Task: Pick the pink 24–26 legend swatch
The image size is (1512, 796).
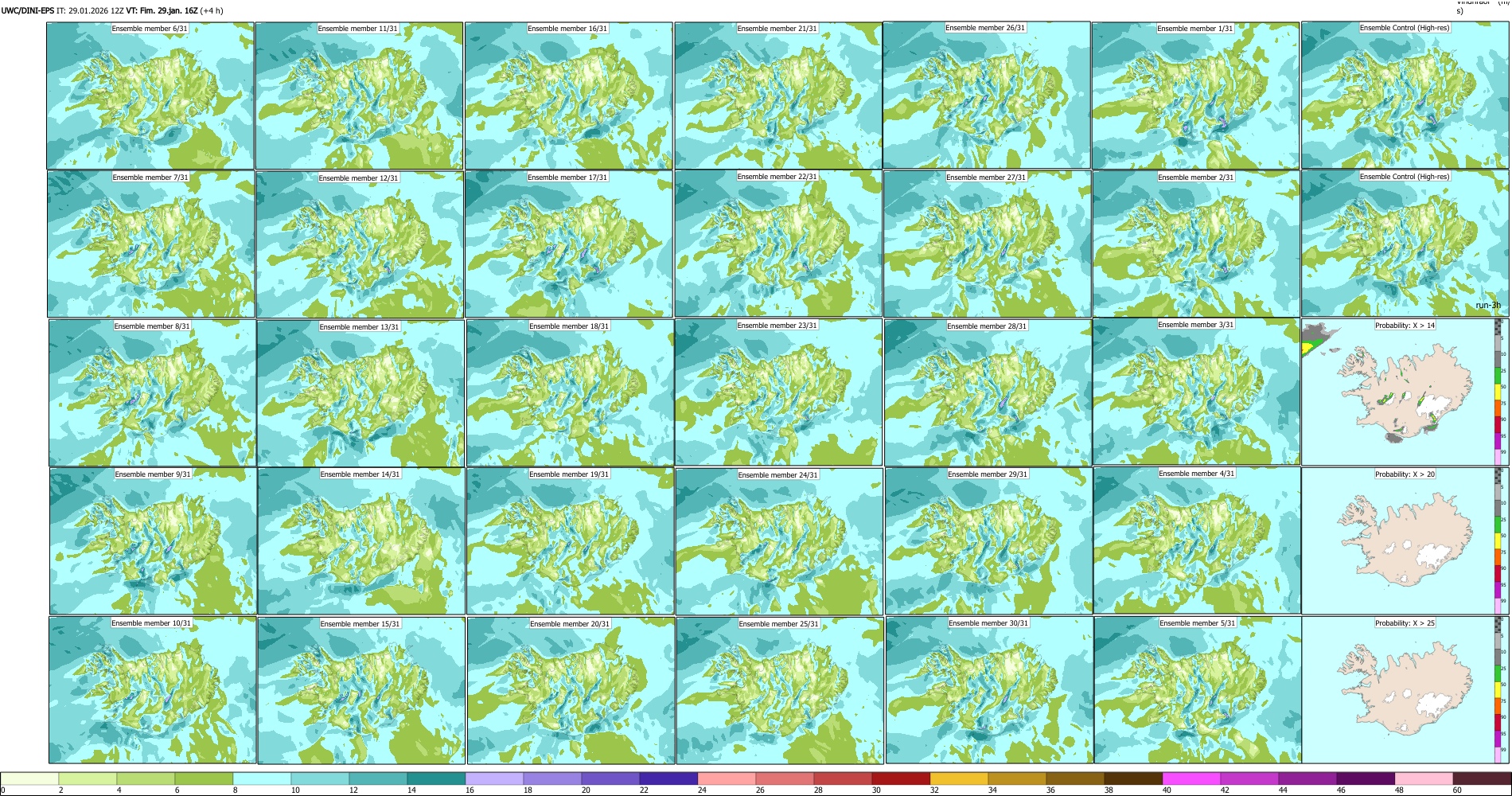Action: tap(727, 778)
